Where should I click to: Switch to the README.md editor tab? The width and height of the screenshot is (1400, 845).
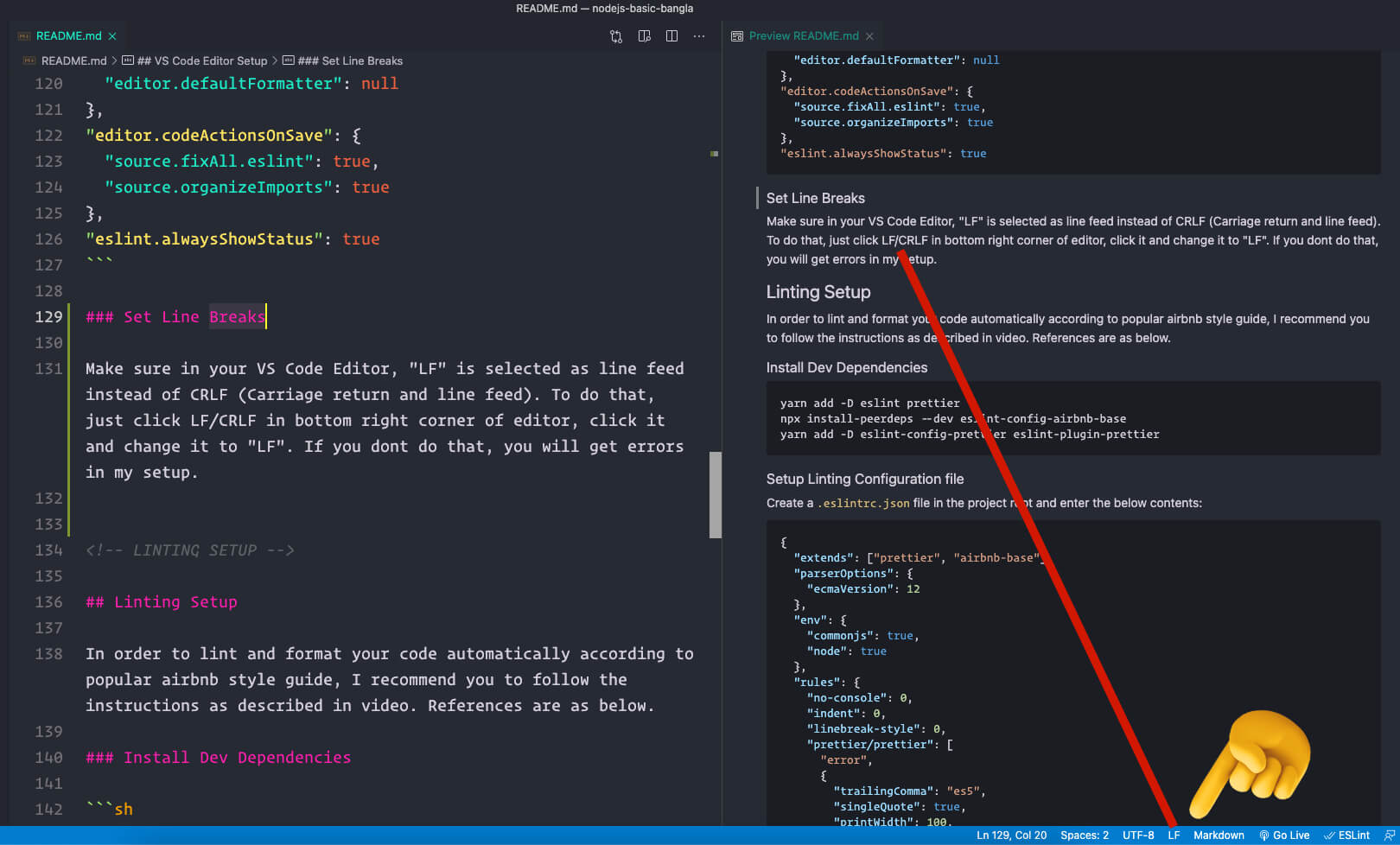68,36
